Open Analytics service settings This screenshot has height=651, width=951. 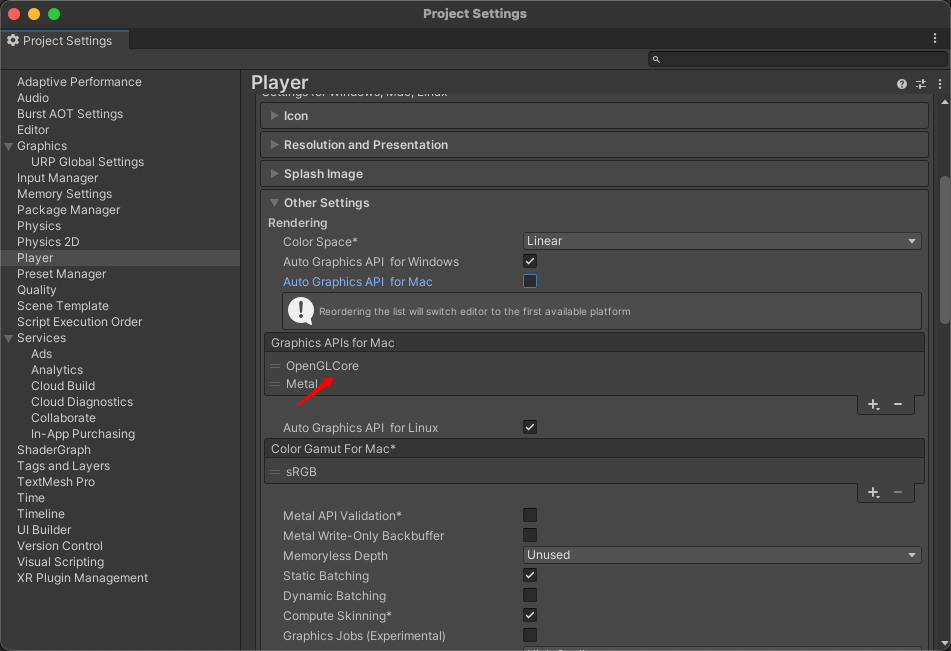pyautogui.click(x=57, y=370)
